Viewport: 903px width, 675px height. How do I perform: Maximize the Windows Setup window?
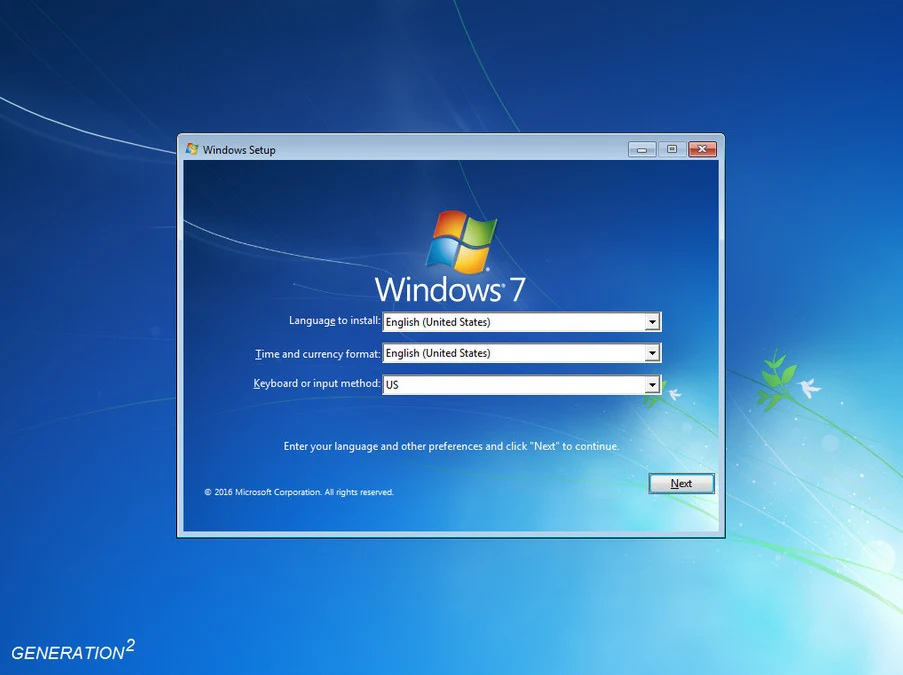pos(671,150)
